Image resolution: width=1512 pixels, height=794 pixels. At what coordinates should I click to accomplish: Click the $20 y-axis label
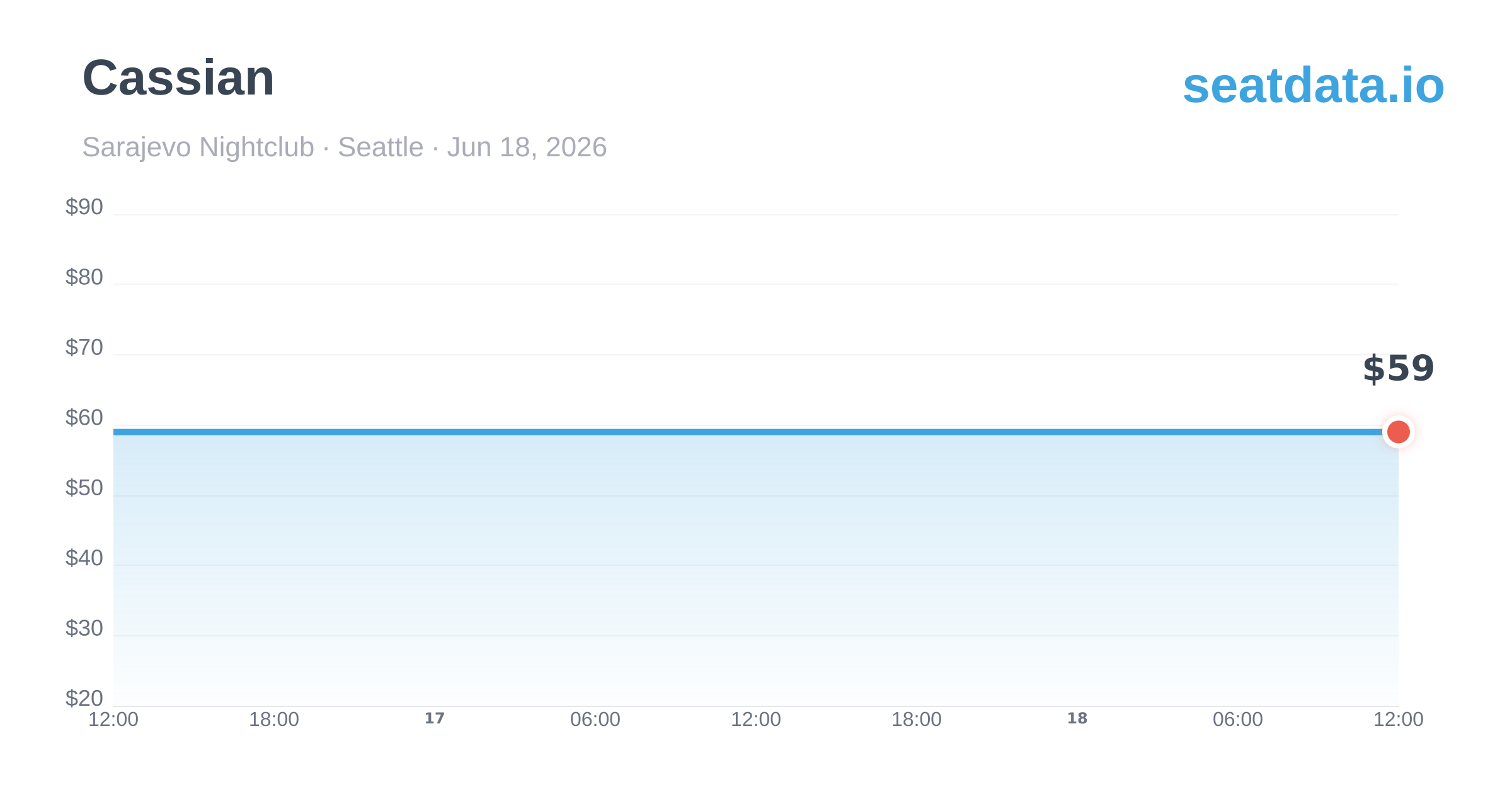tap(84, 698)
